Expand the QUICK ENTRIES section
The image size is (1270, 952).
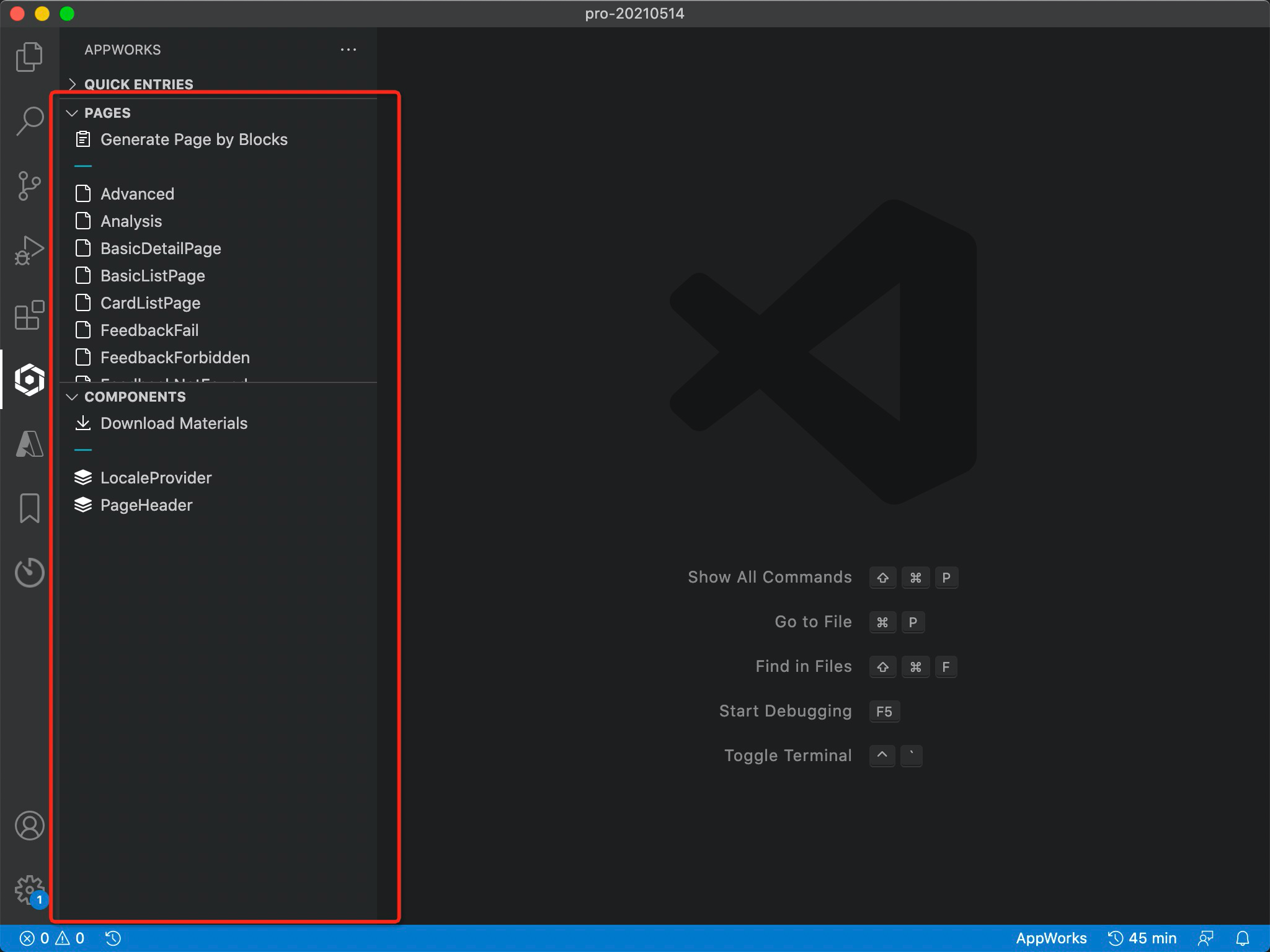[218, 84]
